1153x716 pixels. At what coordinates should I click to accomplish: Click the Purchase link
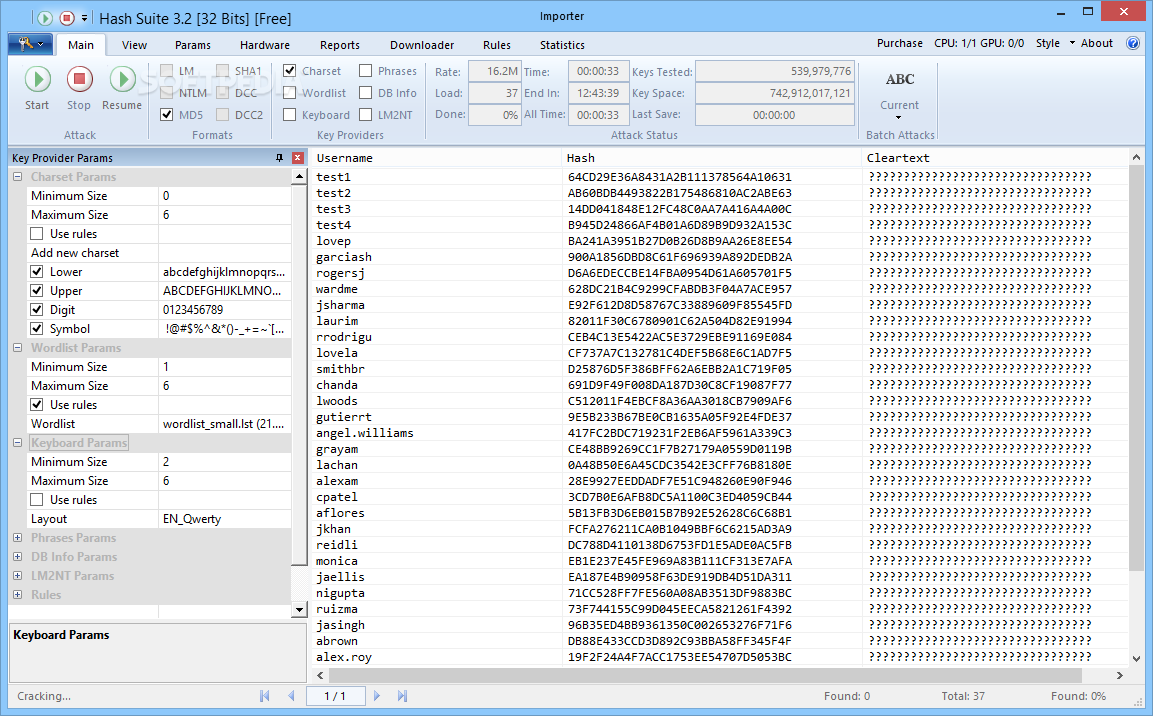pos(899,44)
